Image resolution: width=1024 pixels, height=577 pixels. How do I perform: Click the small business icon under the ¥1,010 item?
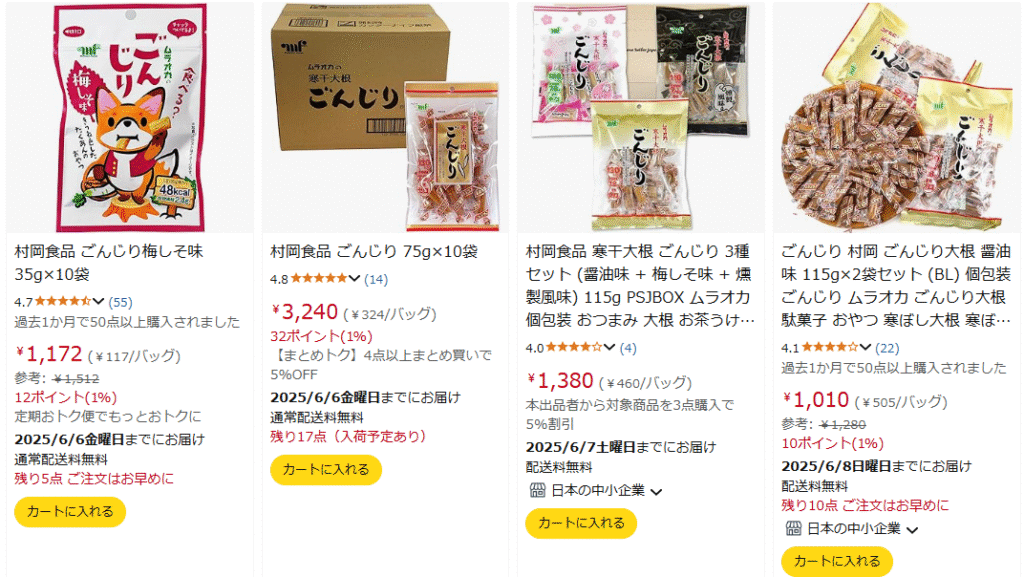pos(793,529)
